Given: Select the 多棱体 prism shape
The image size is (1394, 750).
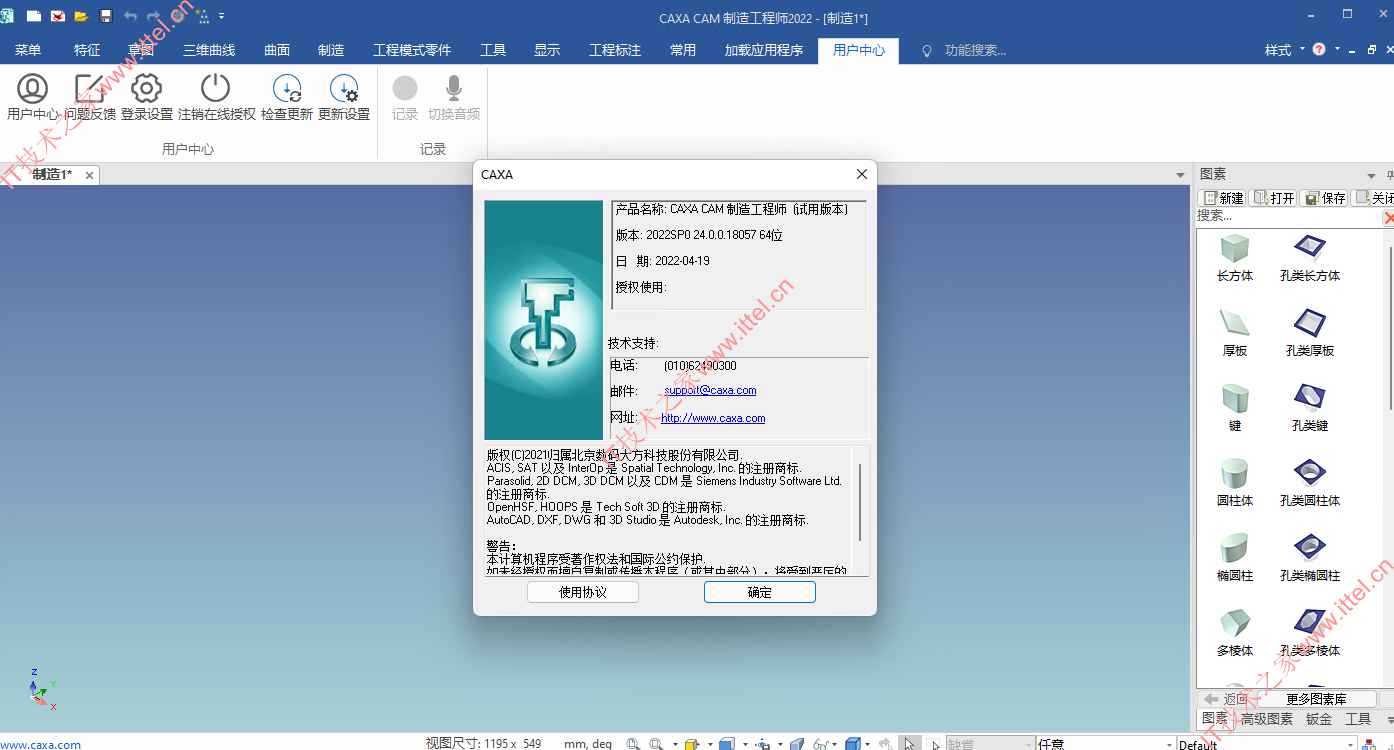Looking at the screenshot, I should (x=1235, y=633).
